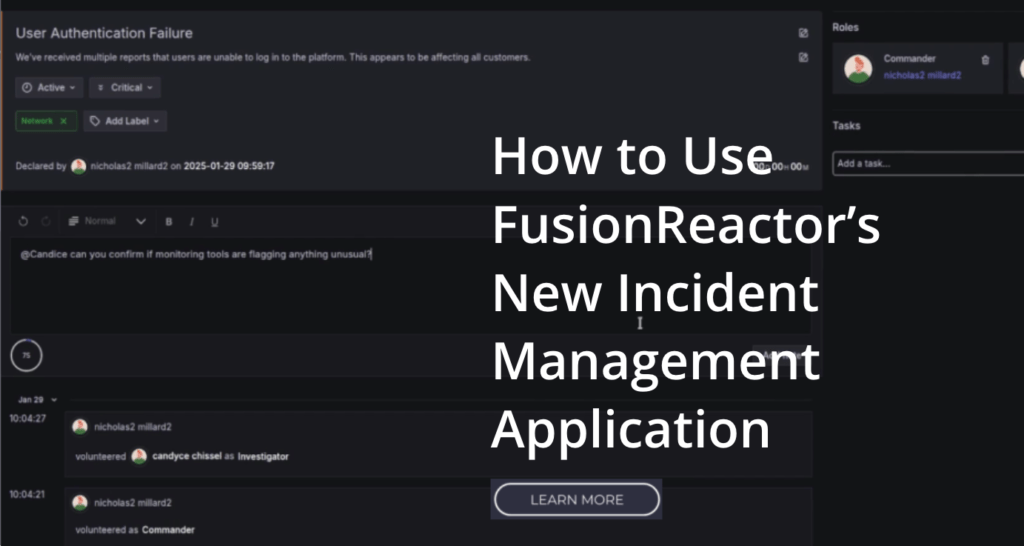1024x546 pixels.
Task: Click the declared date 2025-01-29 09:59:17
Action: point(229,166)
